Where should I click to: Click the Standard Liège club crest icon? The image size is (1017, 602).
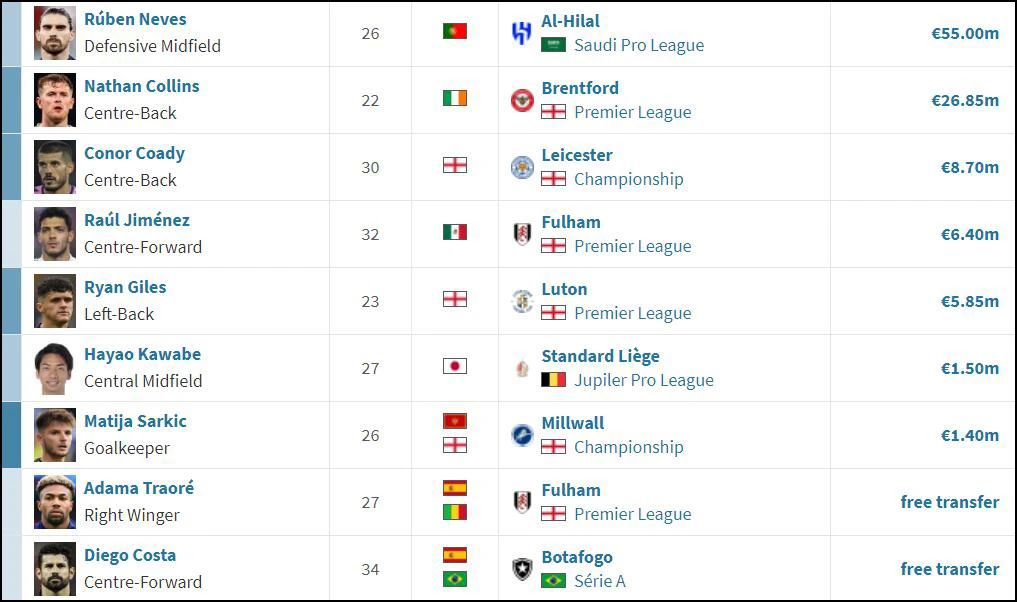522,368
